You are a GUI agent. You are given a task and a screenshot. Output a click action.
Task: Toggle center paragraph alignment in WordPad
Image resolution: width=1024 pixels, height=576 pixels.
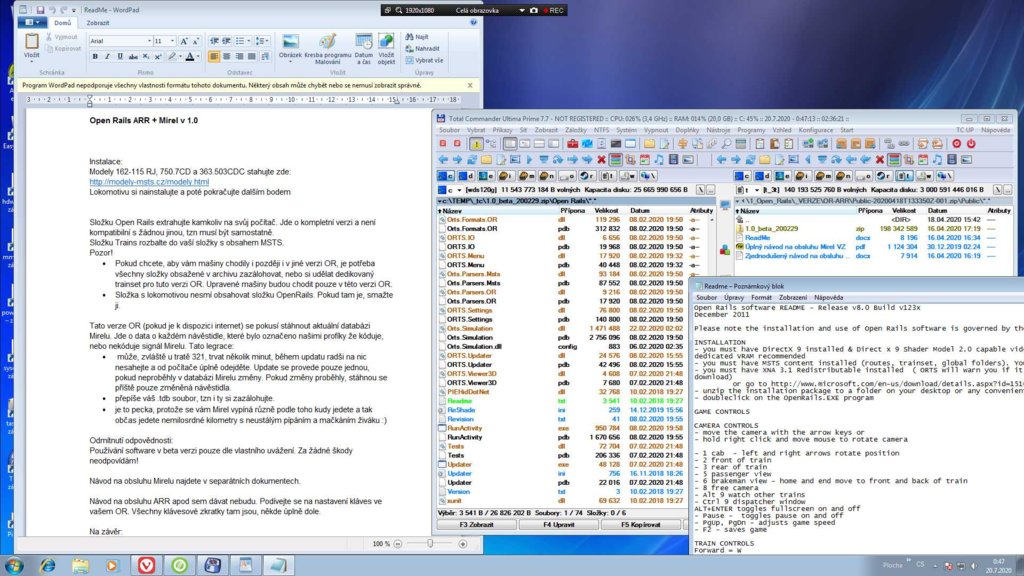(x=229, y=57)
